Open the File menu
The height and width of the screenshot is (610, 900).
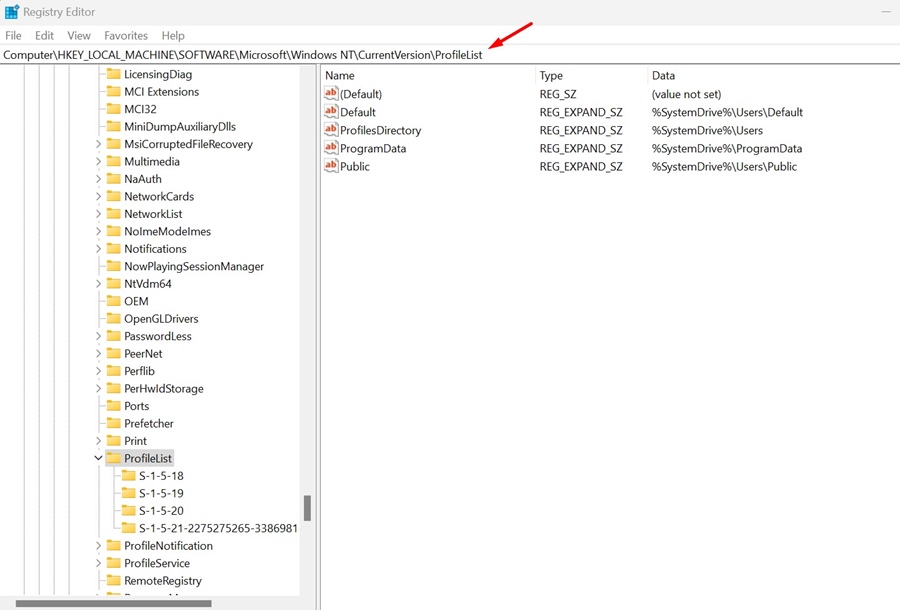pyautogui.click(x=13, y=36)
